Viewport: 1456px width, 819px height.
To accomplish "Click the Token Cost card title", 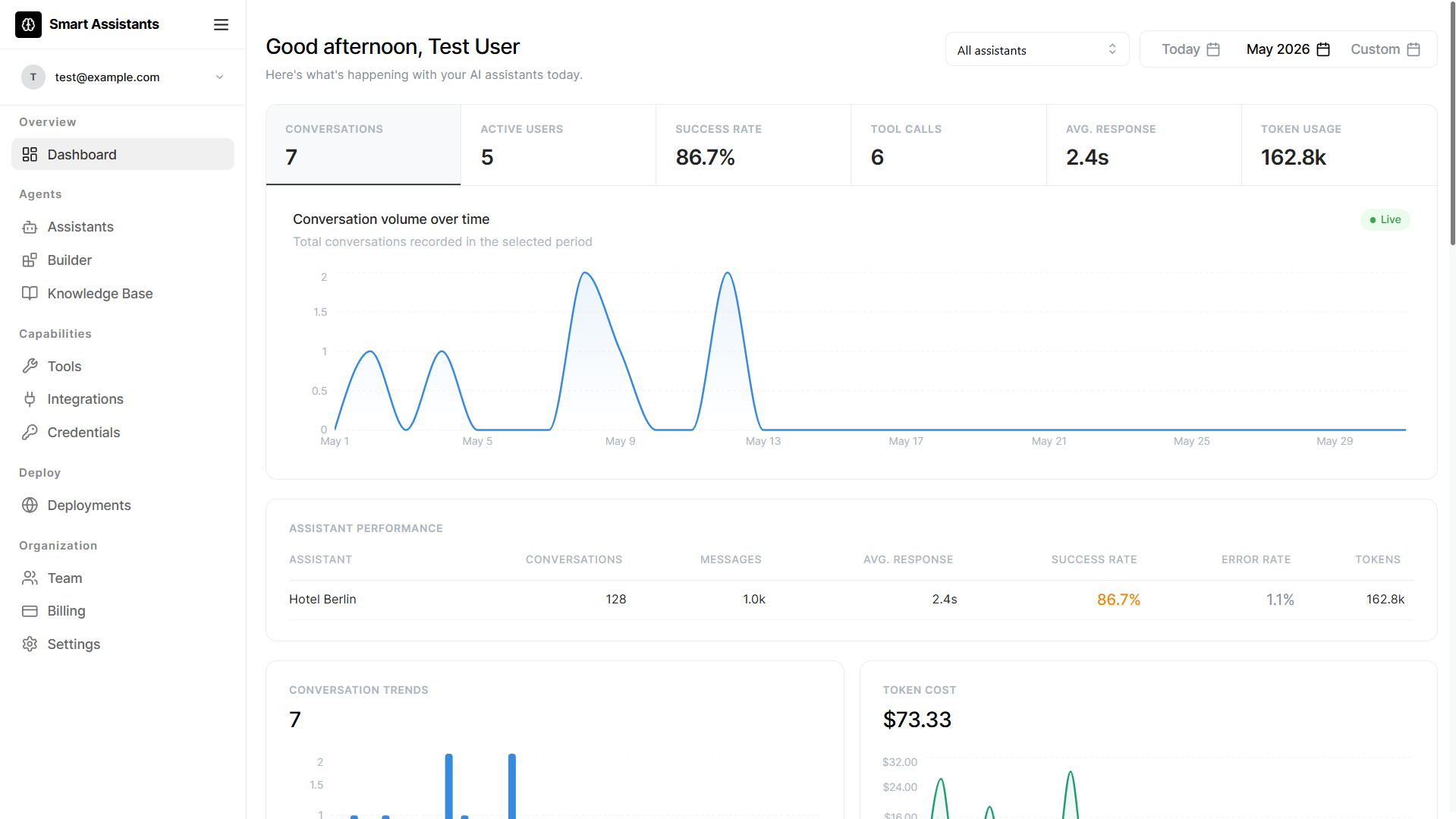I will [x=920, y=690].
